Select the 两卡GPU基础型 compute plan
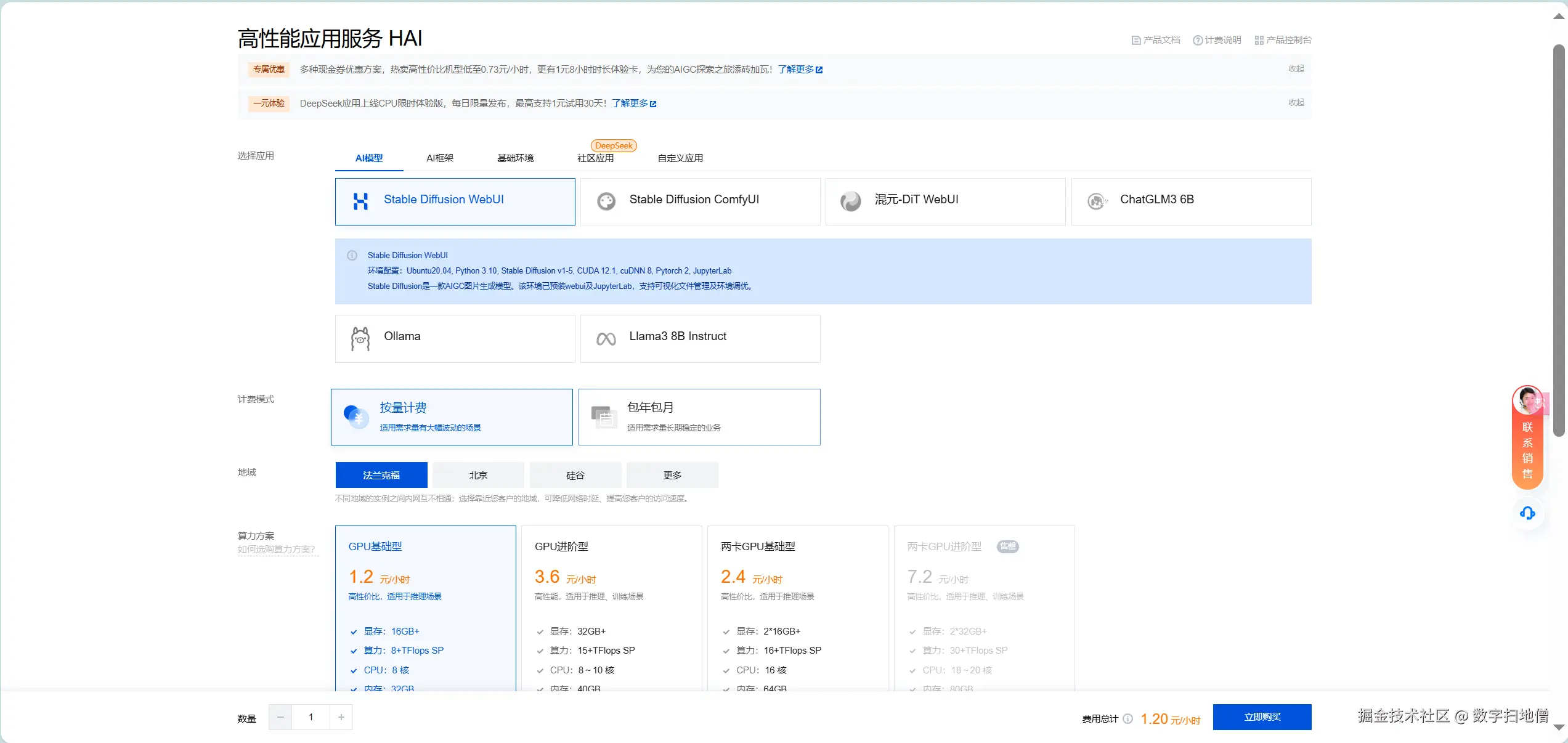Screen dimensions: 1568x743 click(x=798, y=609)
